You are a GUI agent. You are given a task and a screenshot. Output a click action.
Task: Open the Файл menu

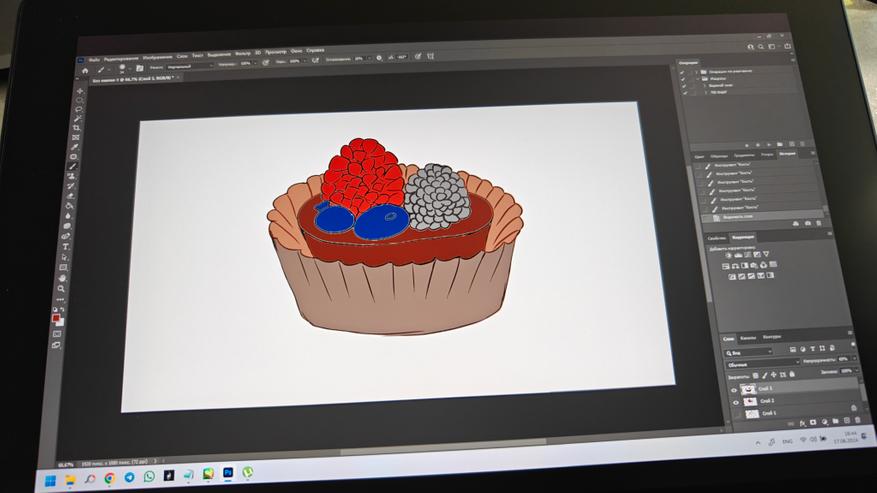(94, 59)
